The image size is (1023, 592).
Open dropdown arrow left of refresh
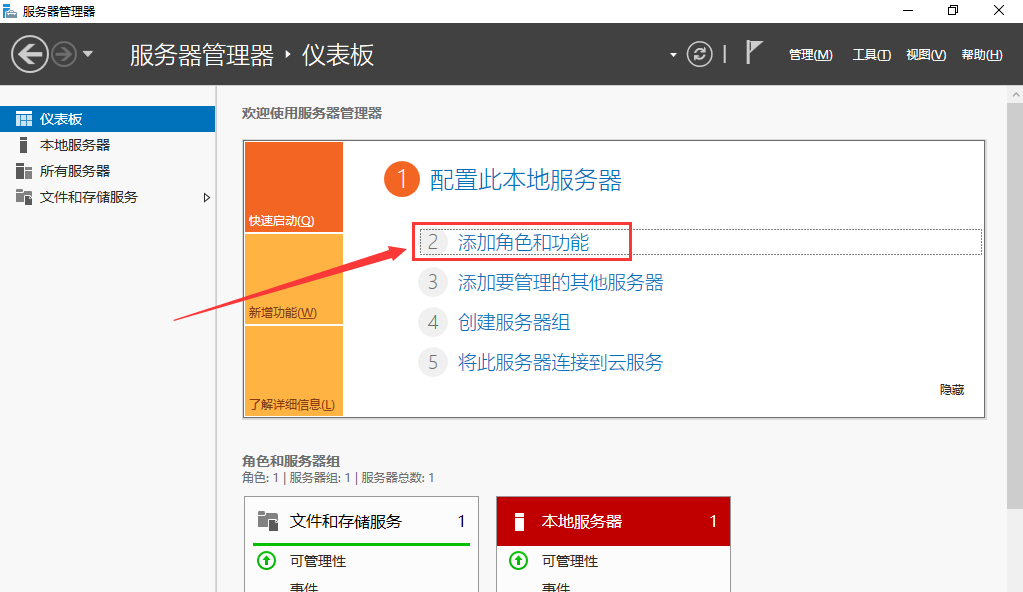click(673, 55)
